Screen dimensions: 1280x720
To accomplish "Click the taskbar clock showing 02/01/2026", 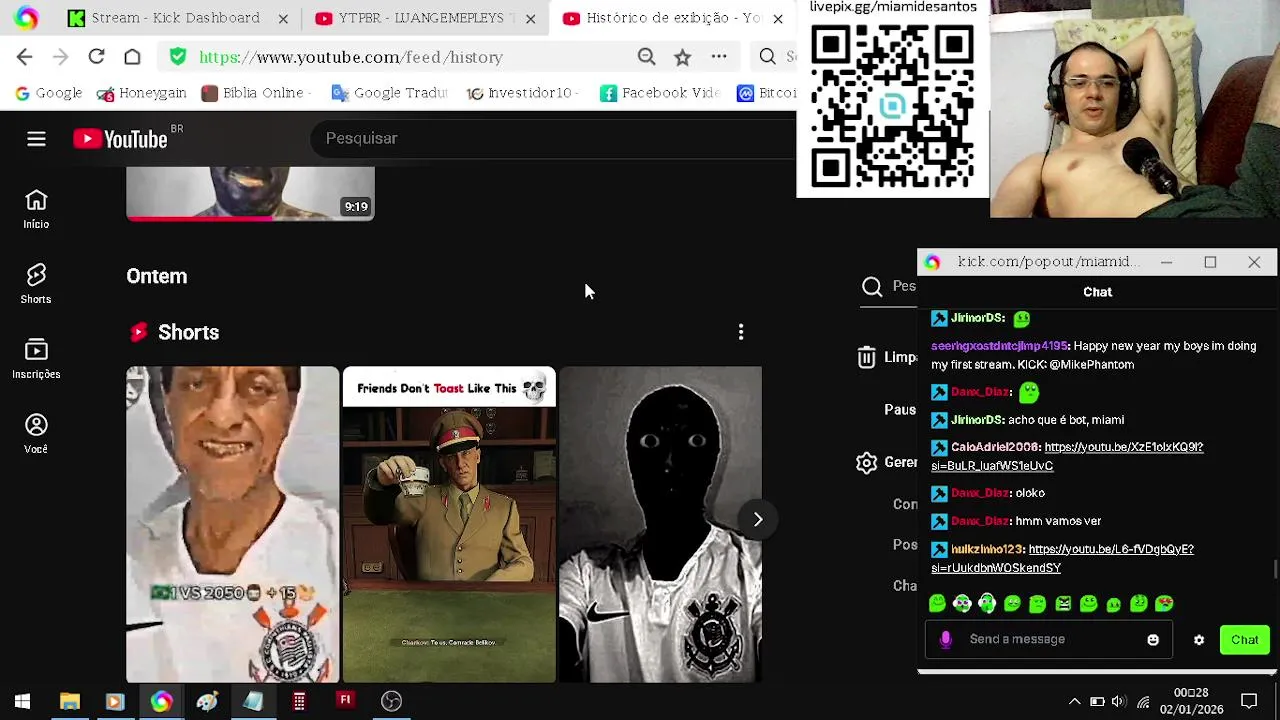I will pos(1191,701).
